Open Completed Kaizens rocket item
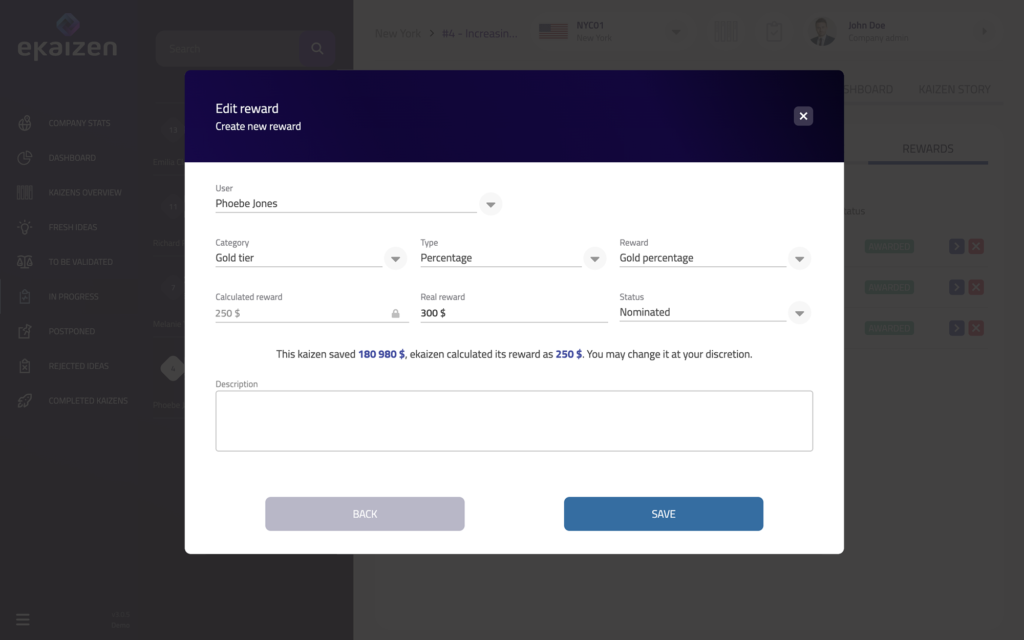 pyautogui.click(x=88, y=401)
